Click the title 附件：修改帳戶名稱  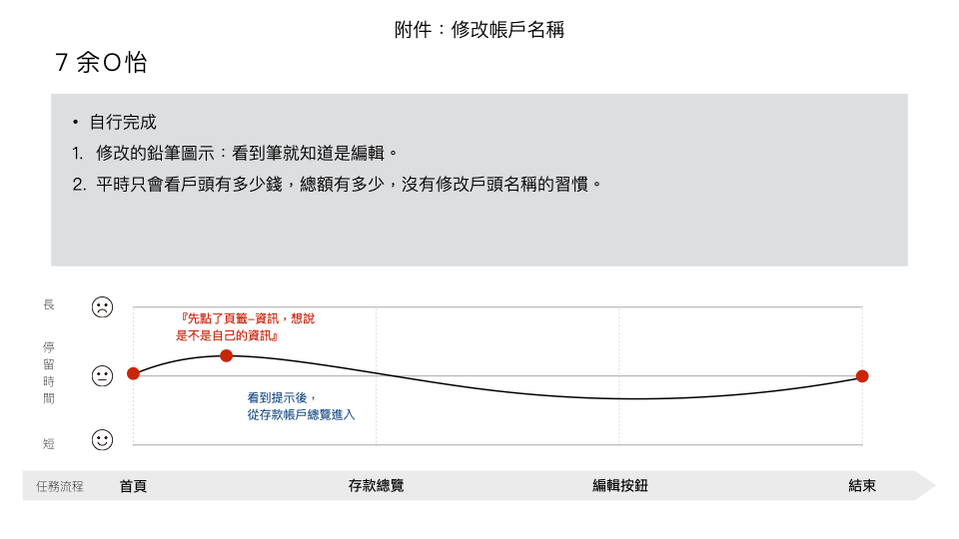pos(479,29)
